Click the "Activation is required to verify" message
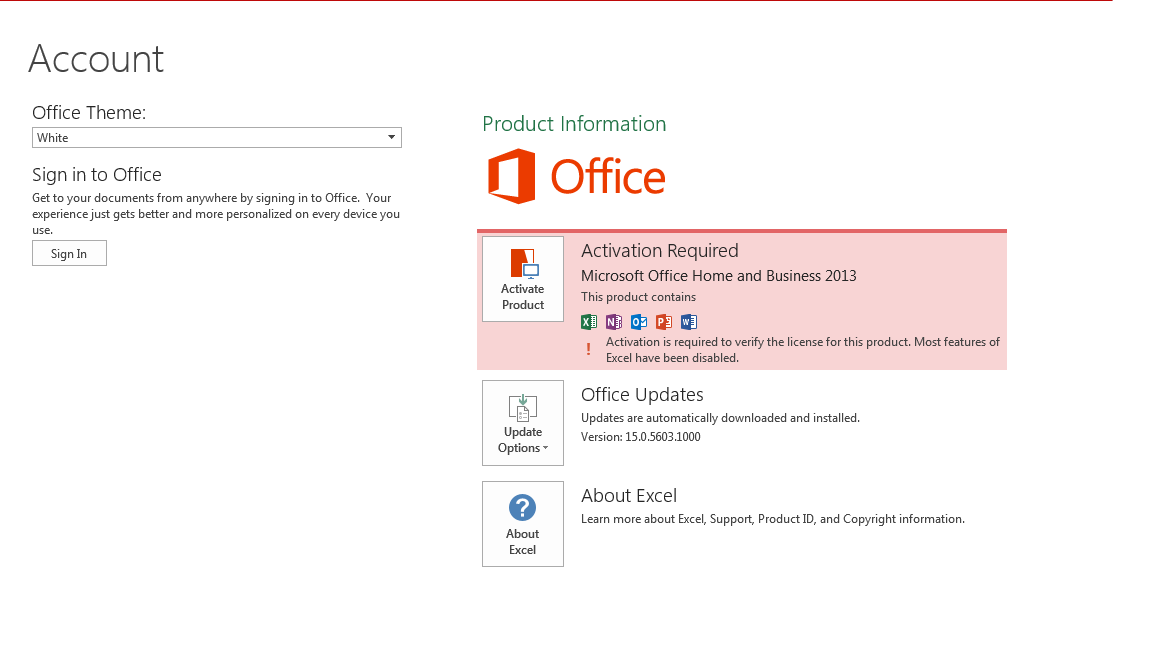The height and width of the screenshot is (667, 1157). click(x=803, y=350)
